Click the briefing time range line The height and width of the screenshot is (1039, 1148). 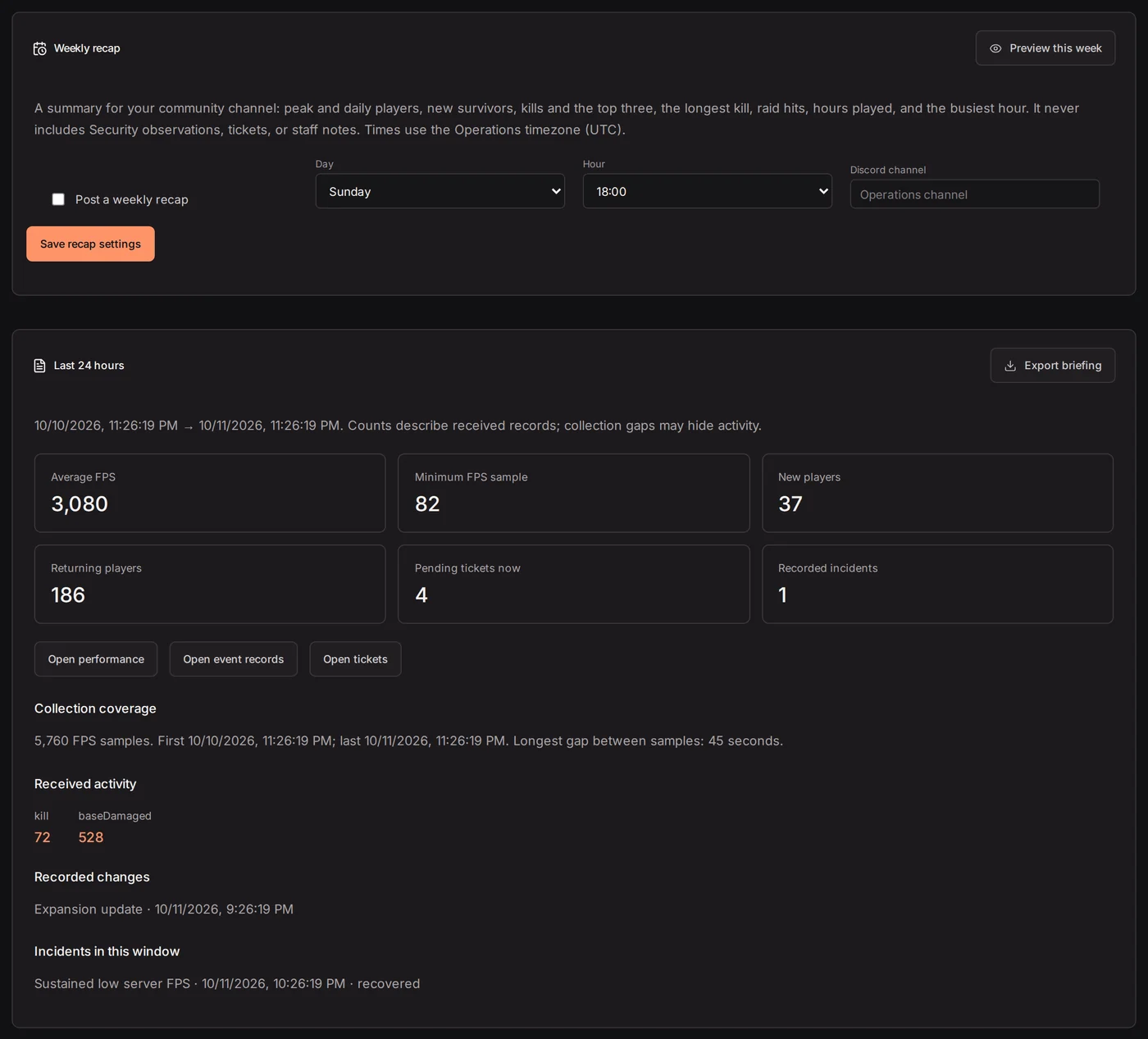tap(398, 426)
